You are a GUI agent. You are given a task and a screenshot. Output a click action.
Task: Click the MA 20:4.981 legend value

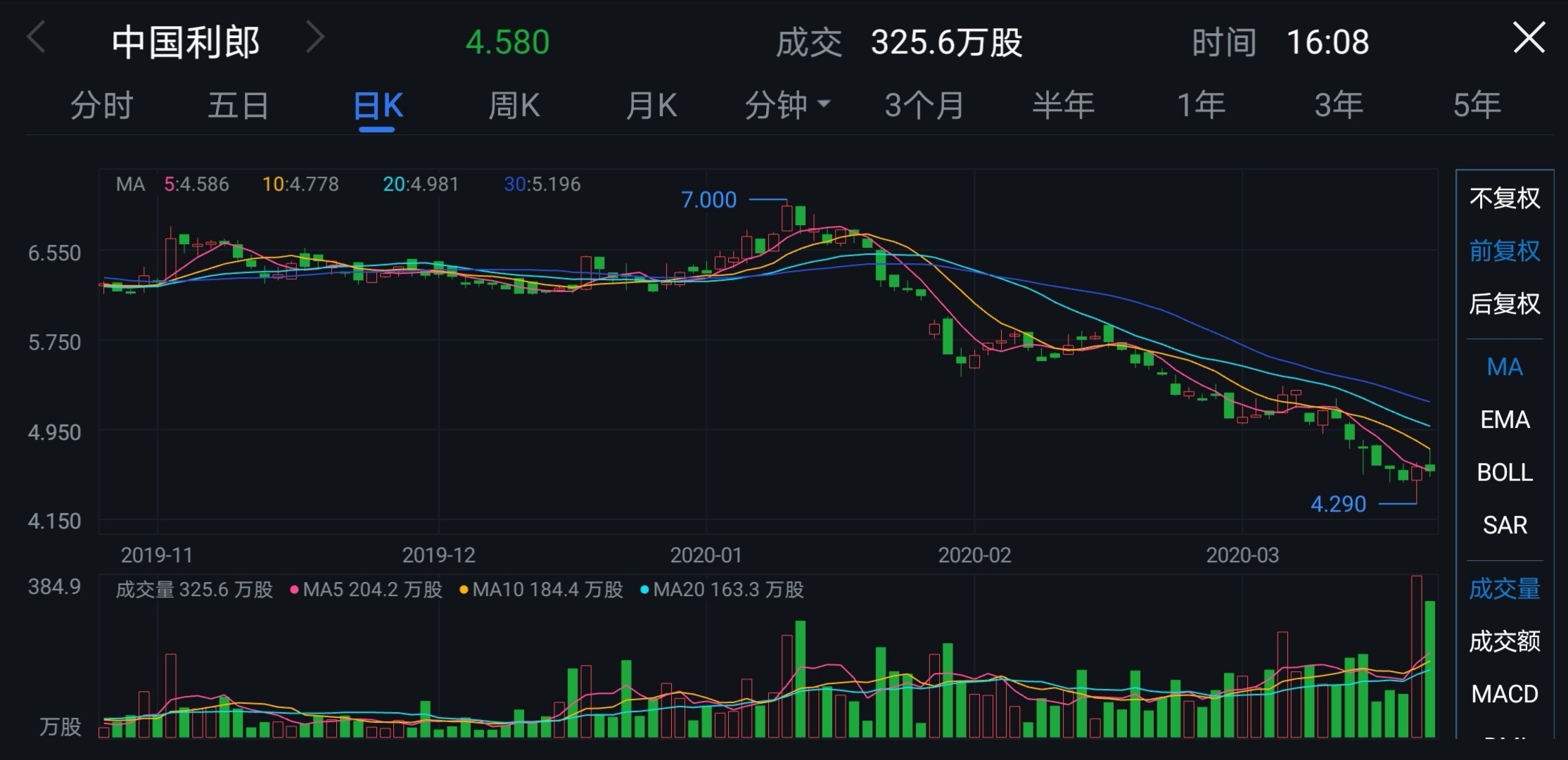(421, 184)
